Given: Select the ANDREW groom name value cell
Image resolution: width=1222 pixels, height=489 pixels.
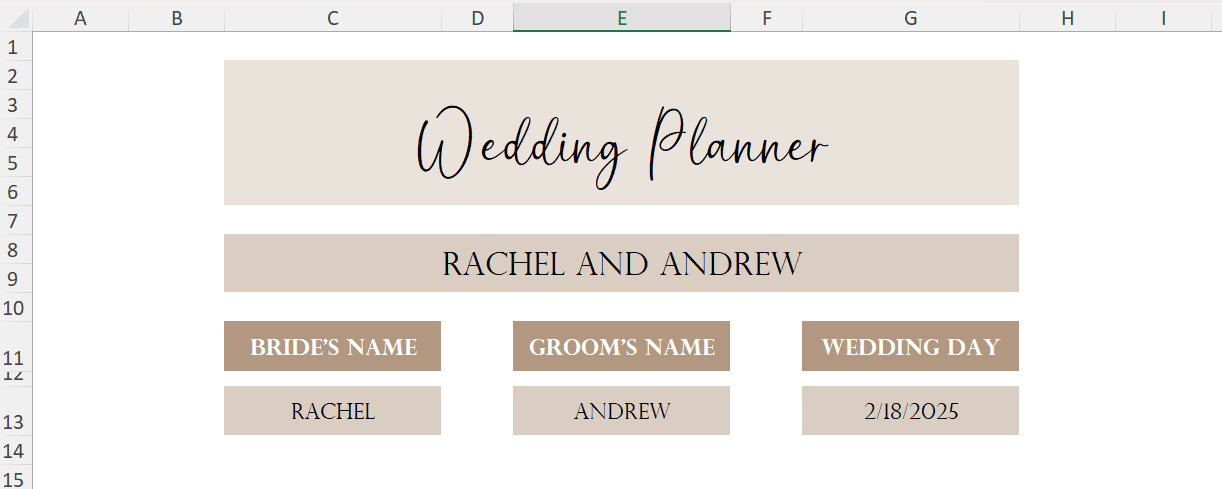Looking at the screenshot, I should point(621,411).
